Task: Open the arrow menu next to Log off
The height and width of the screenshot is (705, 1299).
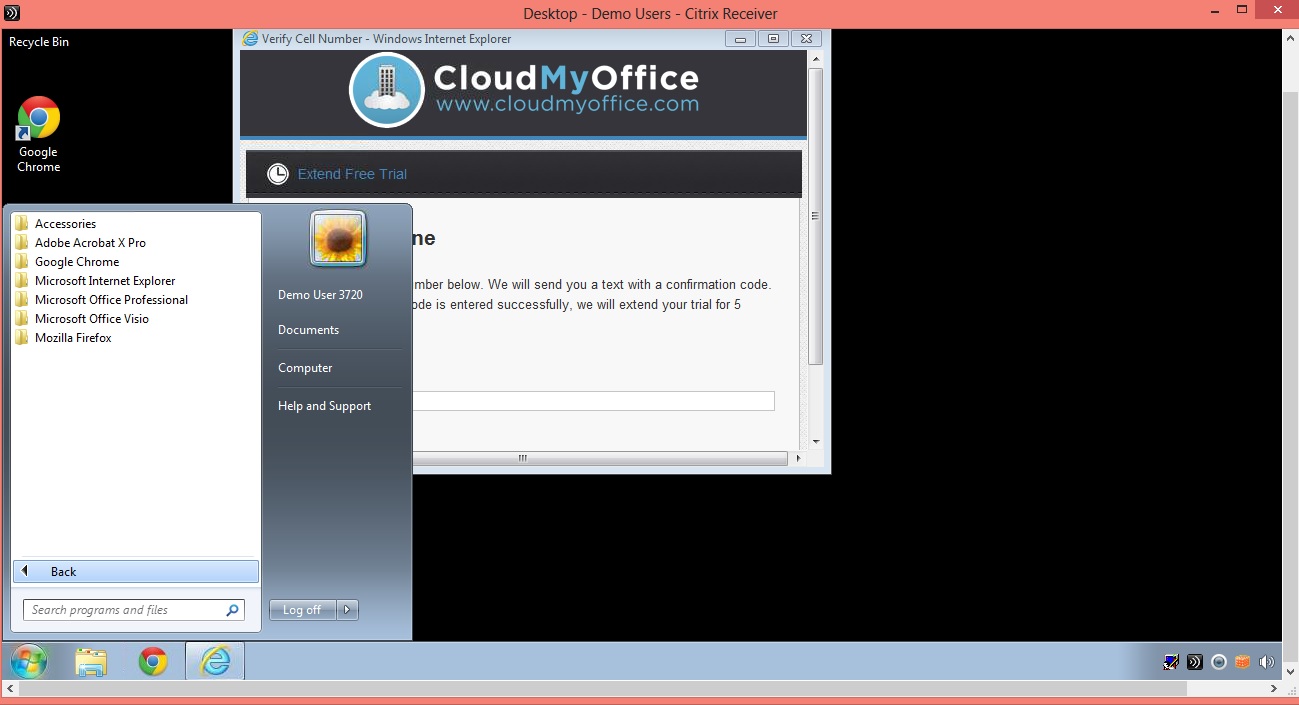Action: pyautogui.click(x=348, y=610)
